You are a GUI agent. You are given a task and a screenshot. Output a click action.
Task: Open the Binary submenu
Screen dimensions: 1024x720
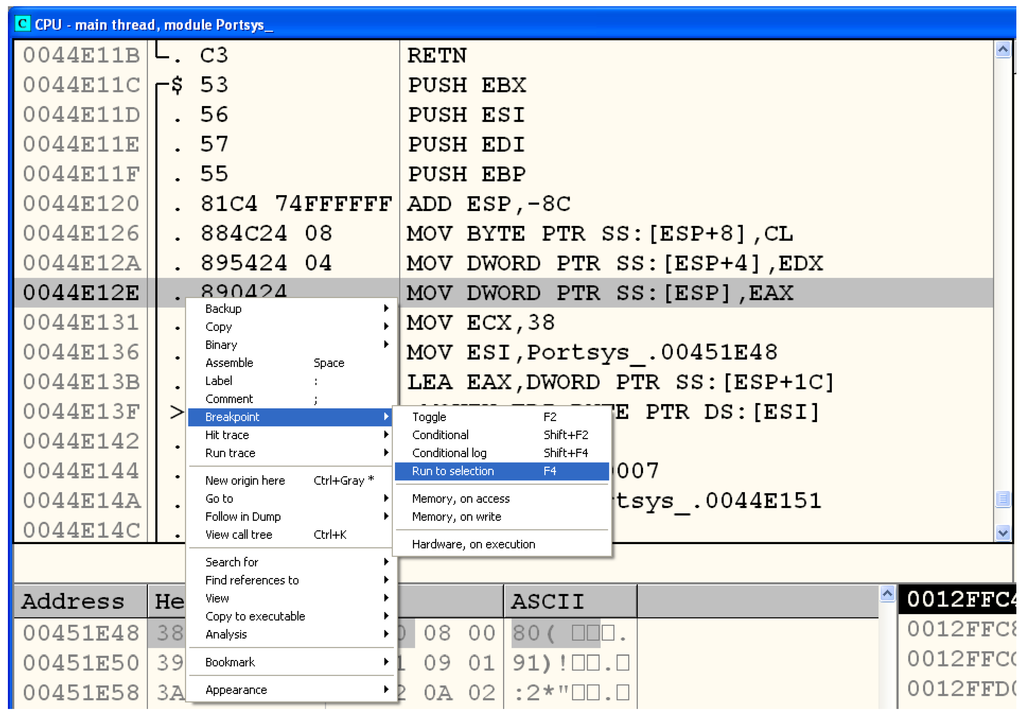pos(221,345)
